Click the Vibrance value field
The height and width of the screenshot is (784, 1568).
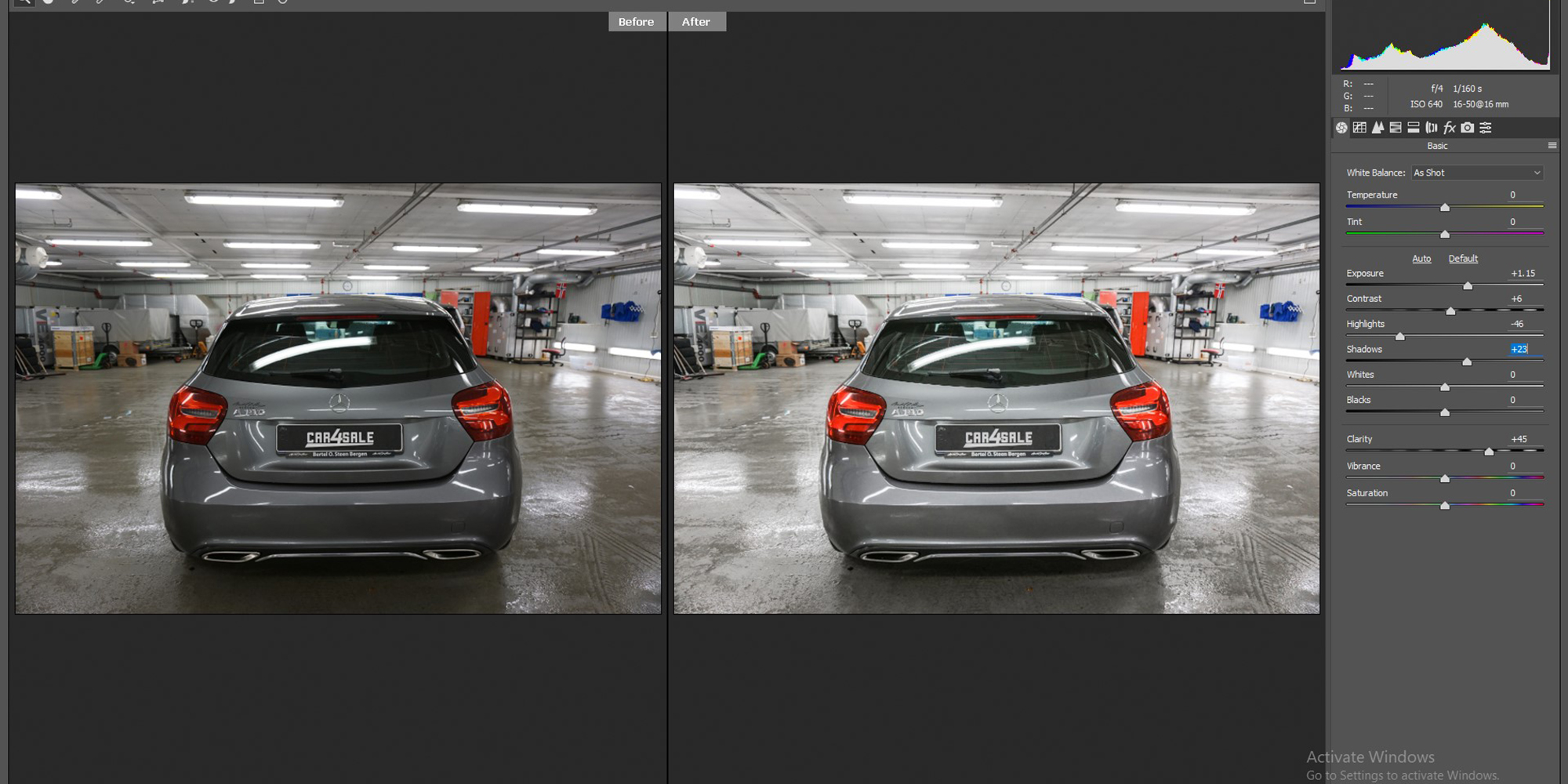[1525, 466]
